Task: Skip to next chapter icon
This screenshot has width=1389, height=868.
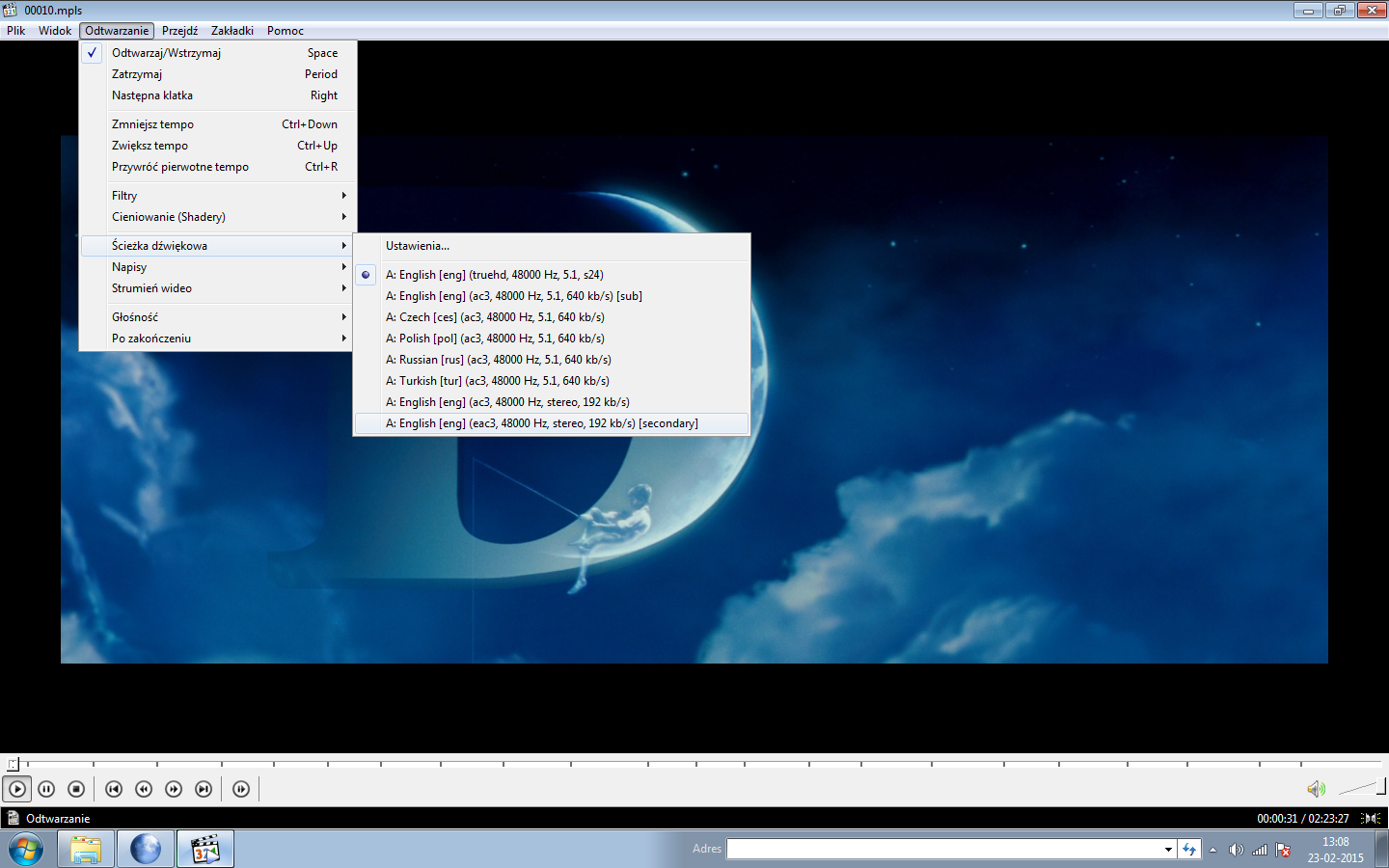Action: (204, 789)
